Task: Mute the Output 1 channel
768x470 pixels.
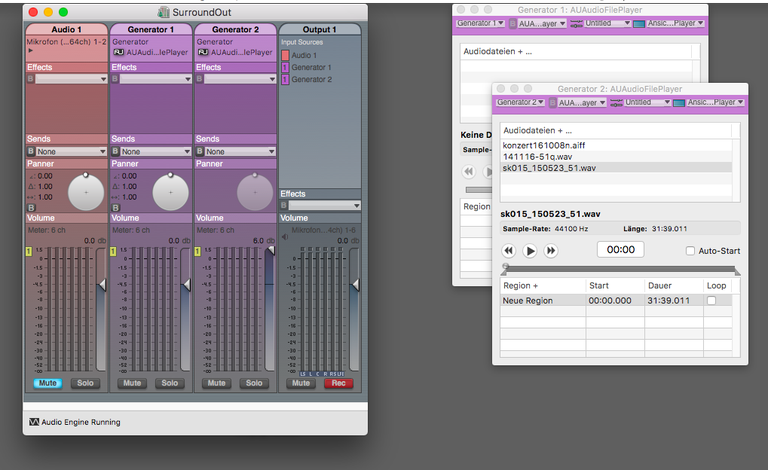Action: pyautogui.click(x=301, y=383)
